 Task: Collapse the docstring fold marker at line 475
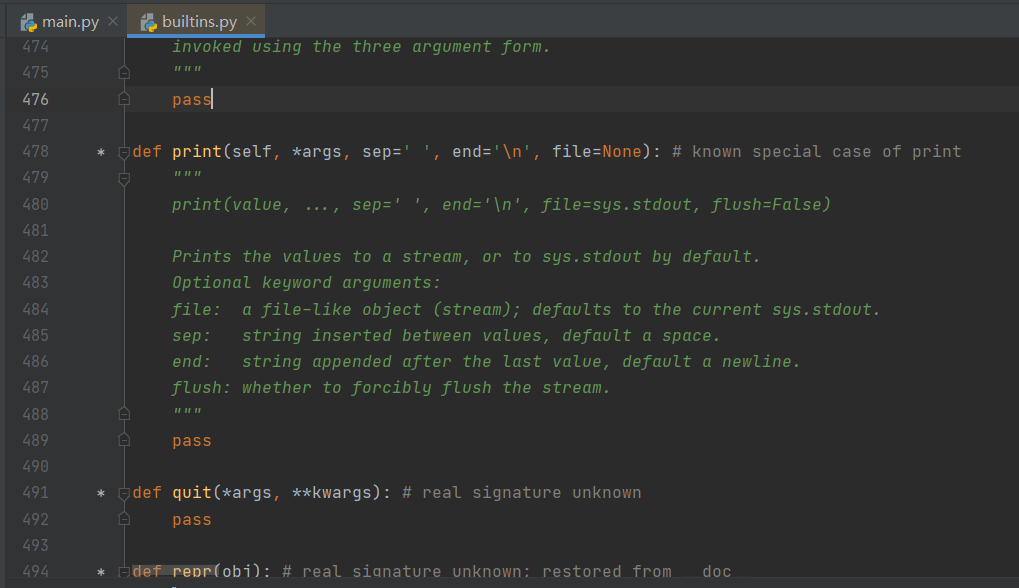point(123,72)
